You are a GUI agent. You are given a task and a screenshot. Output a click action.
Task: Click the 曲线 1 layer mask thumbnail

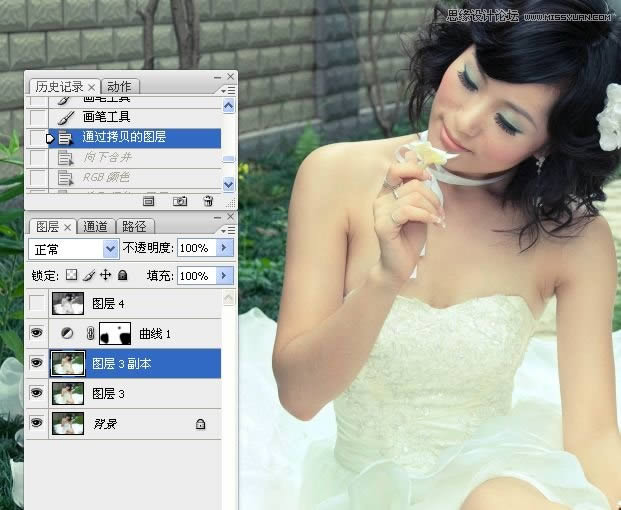pos(118,333)
